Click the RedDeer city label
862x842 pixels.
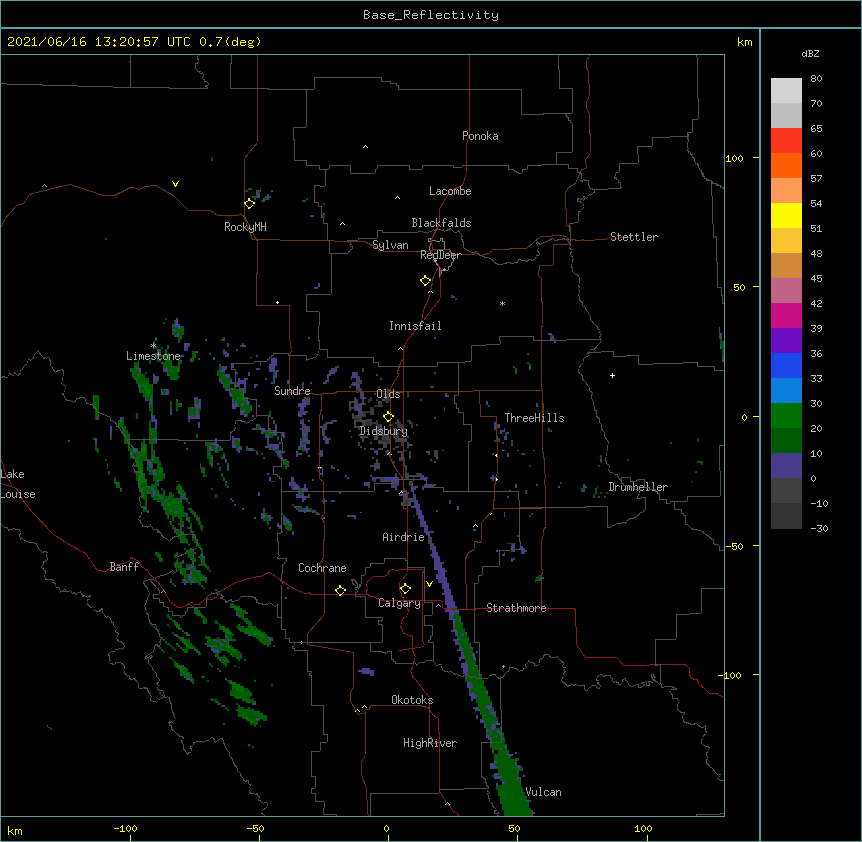pyautogui.click(x=440, y=255)
